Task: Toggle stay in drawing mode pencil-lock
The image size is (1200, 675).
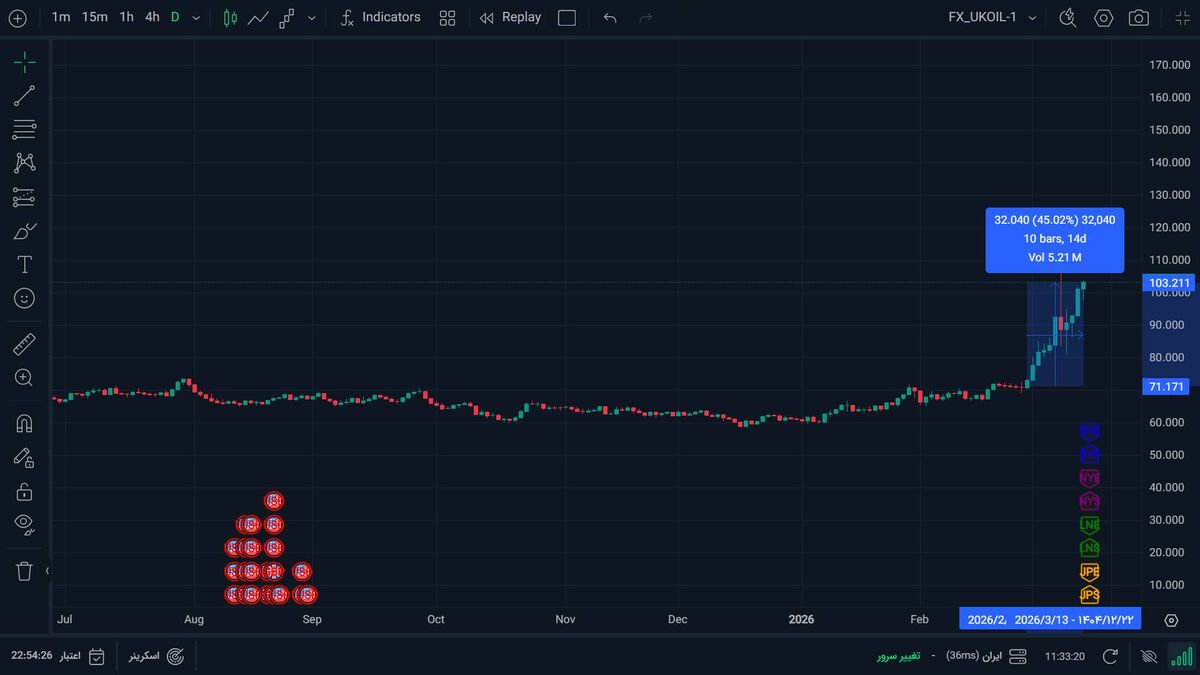Action: (24, 458)
